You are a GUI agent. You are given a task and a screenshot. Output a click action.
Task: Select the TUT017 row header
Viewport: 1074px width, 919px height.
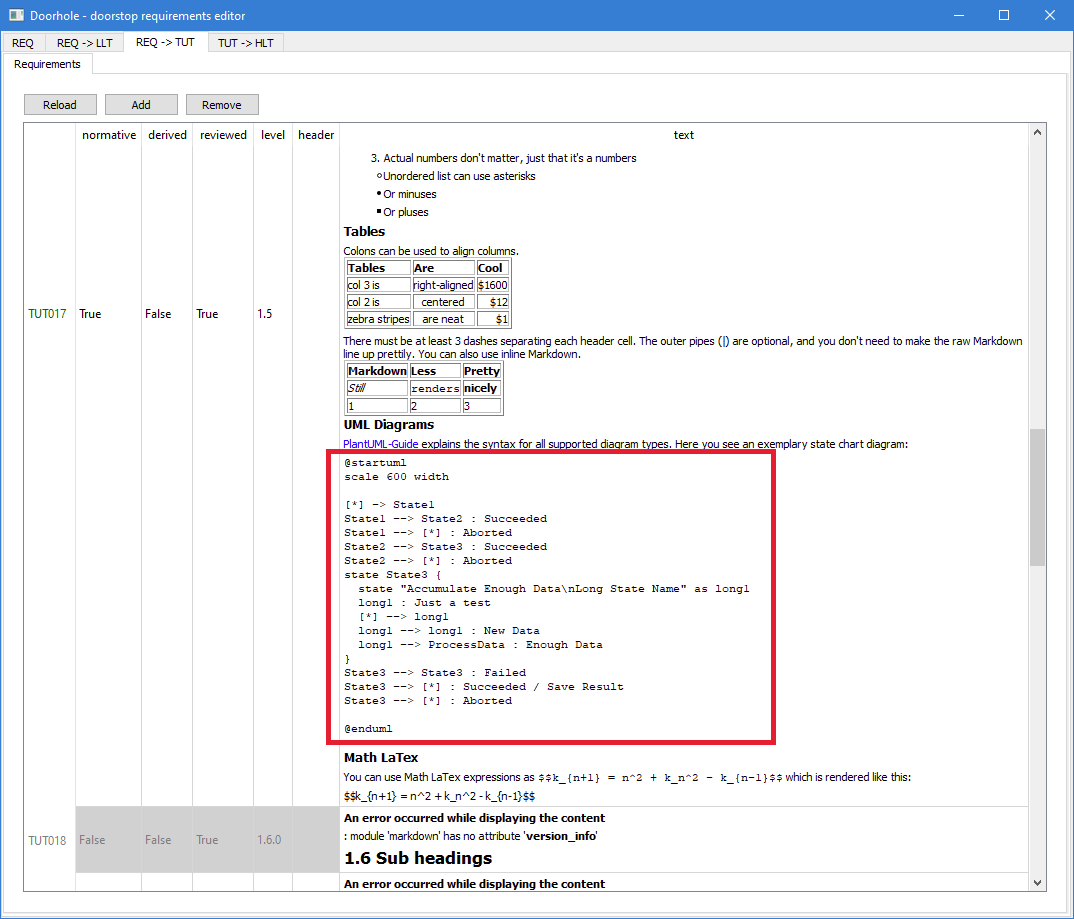click(47, 313)
